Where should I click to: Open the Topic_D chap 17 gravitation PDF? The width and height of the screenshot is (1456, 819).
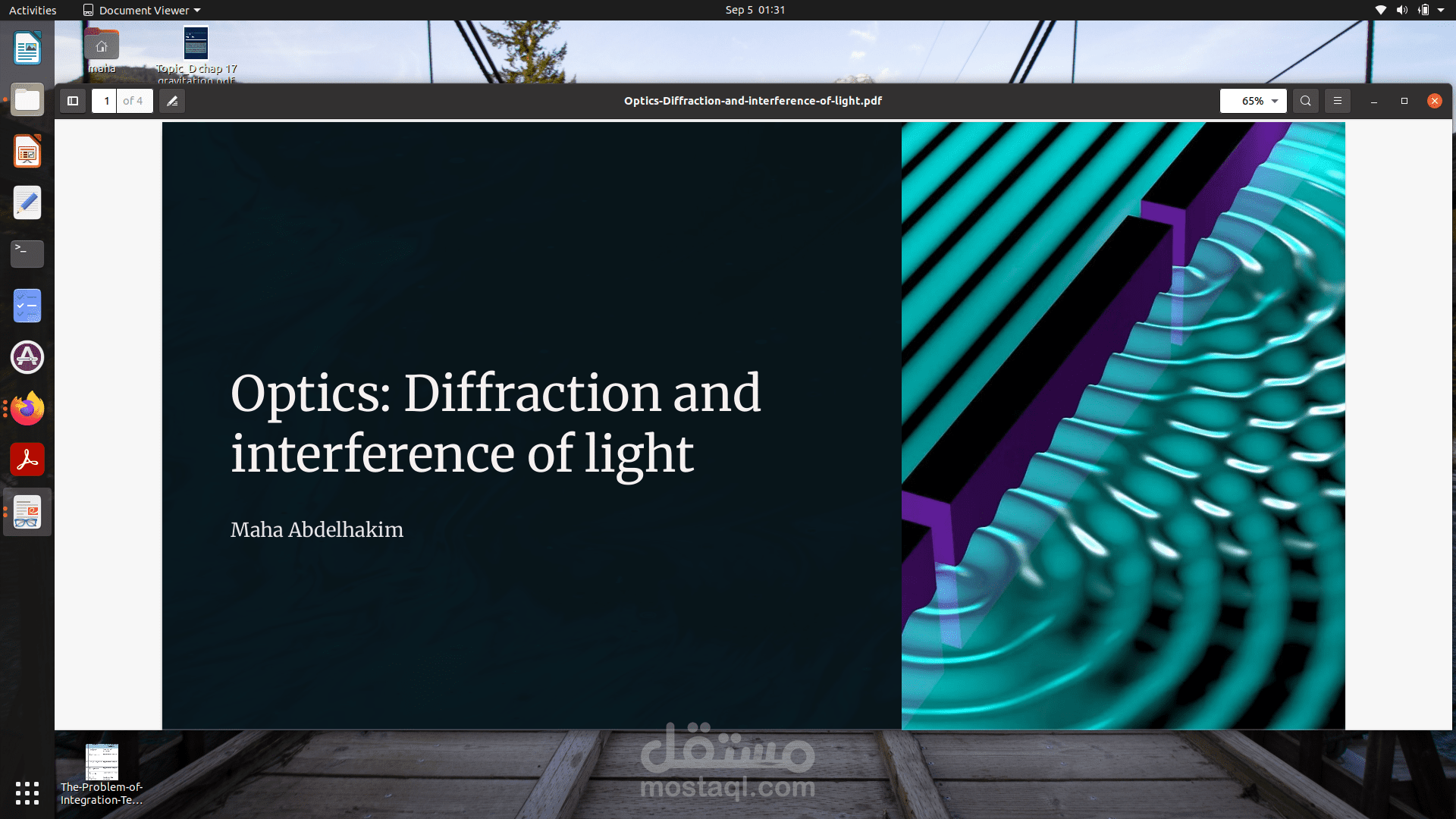click(196, 43)
